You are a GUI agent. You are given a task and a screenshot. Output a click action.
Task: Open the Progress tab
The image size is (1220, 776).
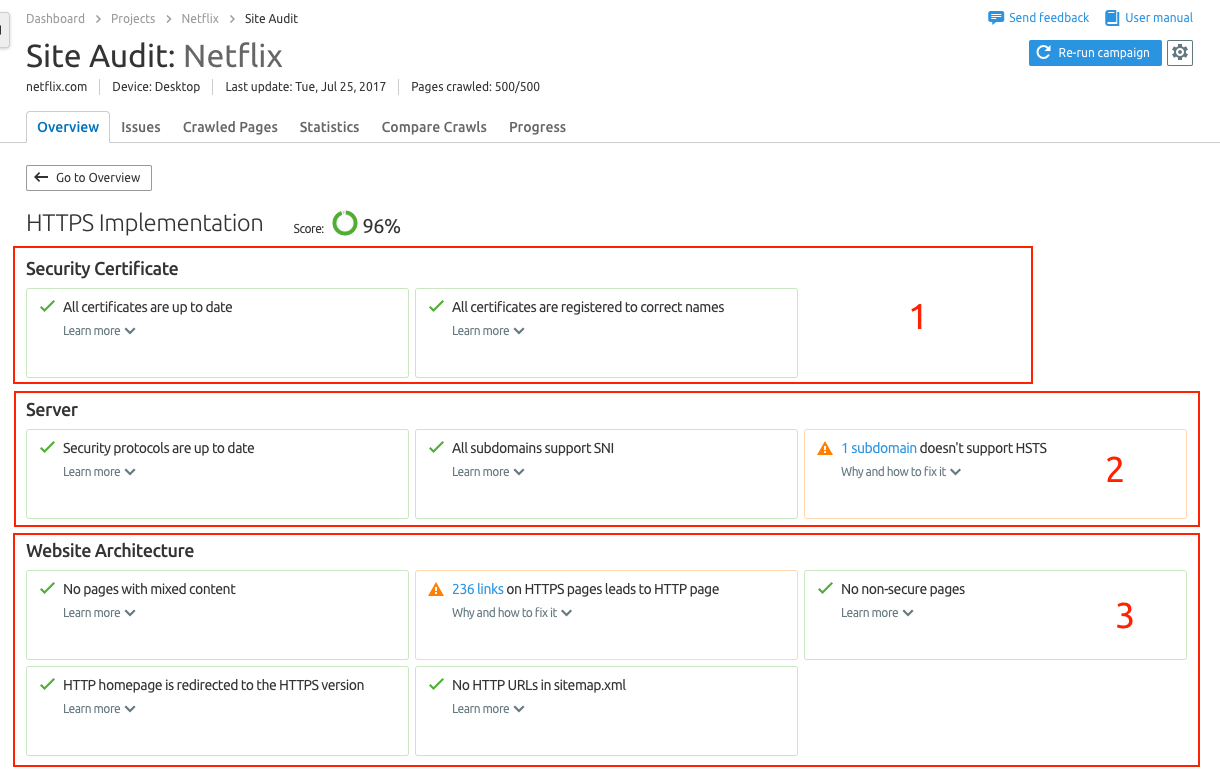click(x=537, y=127)
